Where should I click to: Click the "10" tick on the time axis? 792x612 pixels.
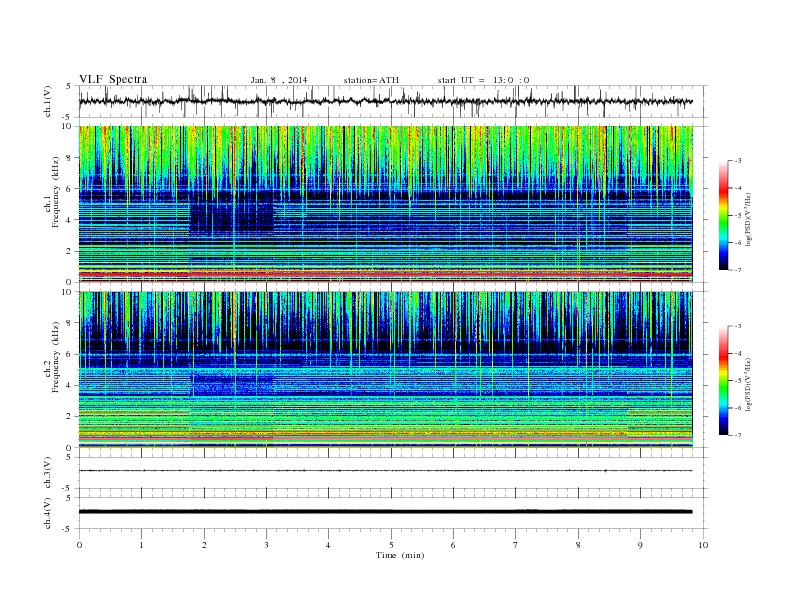(703, 545)
